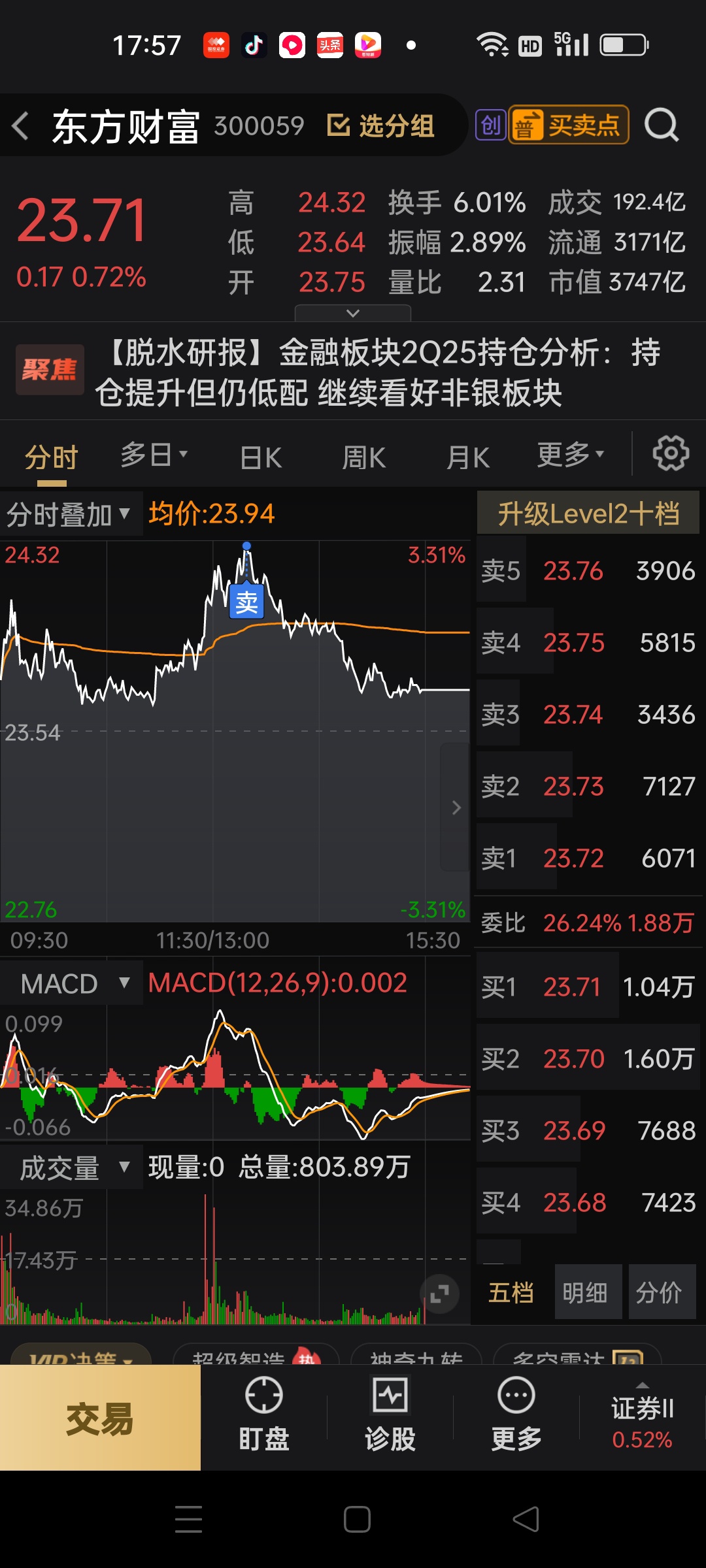Viewport: 706px width, 1568px height.
Task: Tap the 买4 23.68 order row
Action: 588,1202
